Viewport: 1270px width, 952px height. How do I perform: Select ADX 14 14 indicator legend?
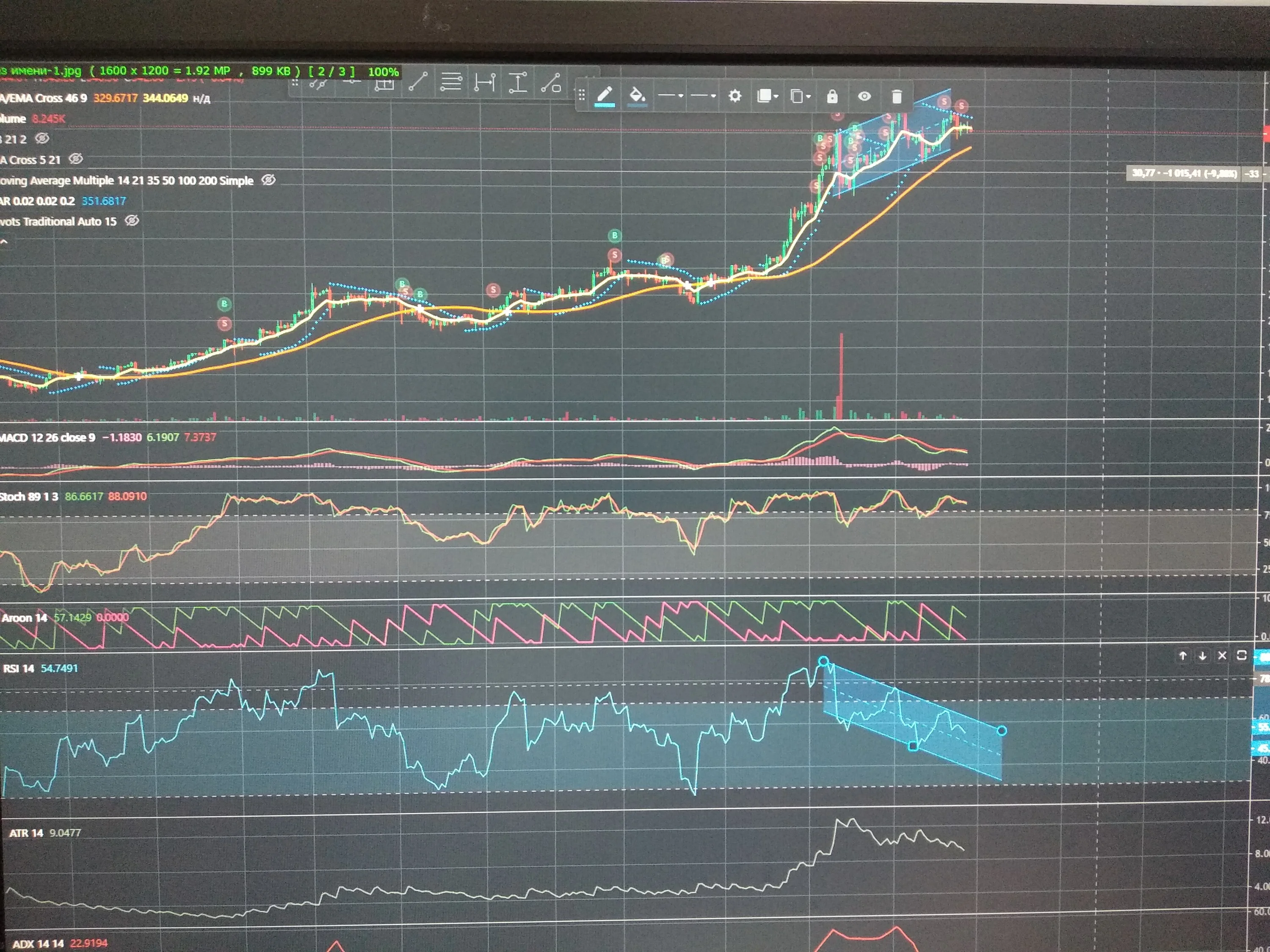(38, 944)
